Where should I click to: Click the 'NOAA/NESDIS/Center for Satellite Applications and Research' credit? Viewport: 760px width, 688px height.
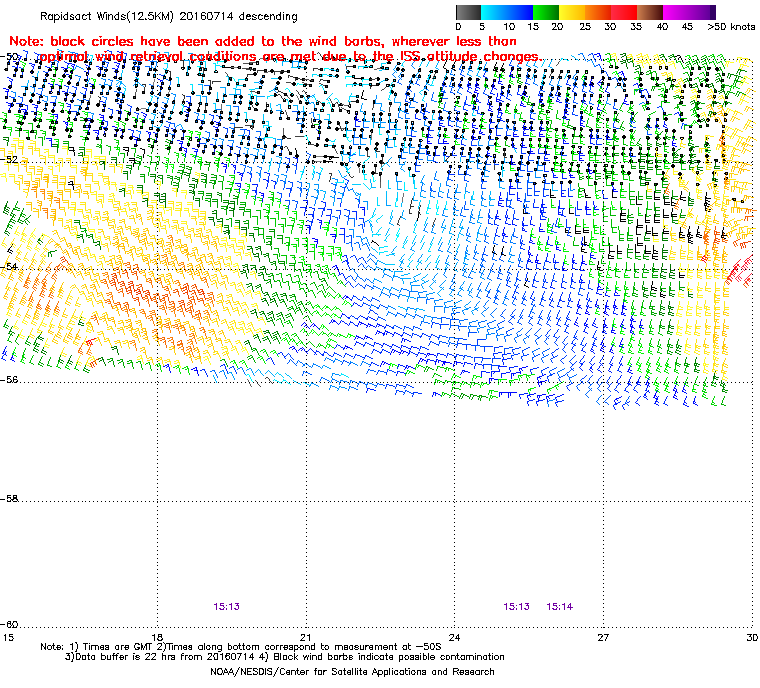click(x=352, y=672)
